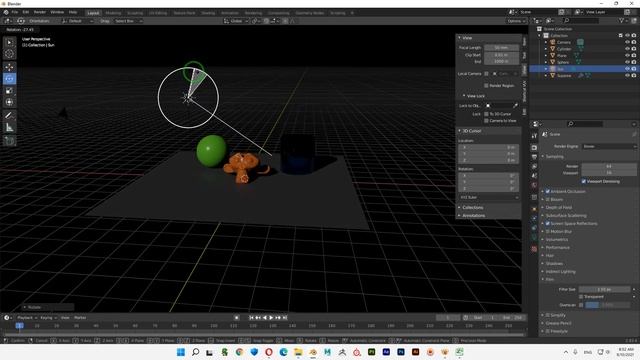Open the XYZ Euler rotation mode dropdown

click(489, 197)
